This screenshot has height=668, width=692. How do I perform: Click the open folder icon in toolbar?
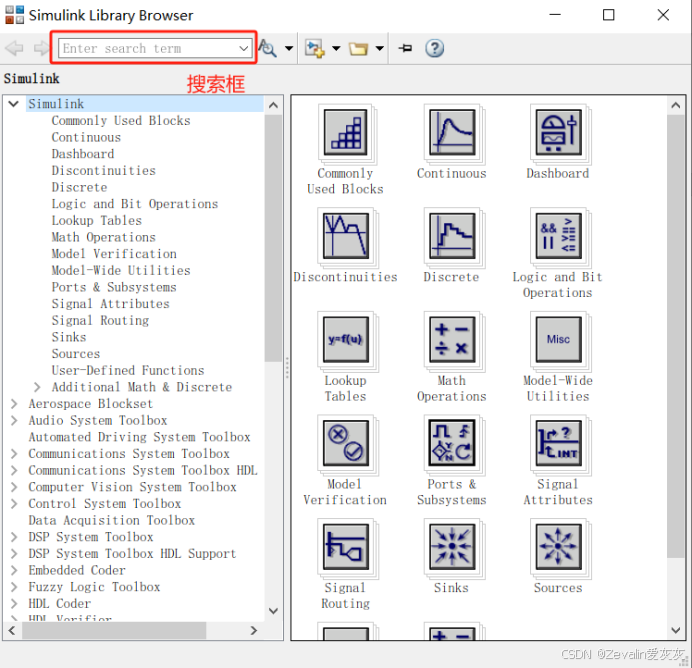pos(358,48)
